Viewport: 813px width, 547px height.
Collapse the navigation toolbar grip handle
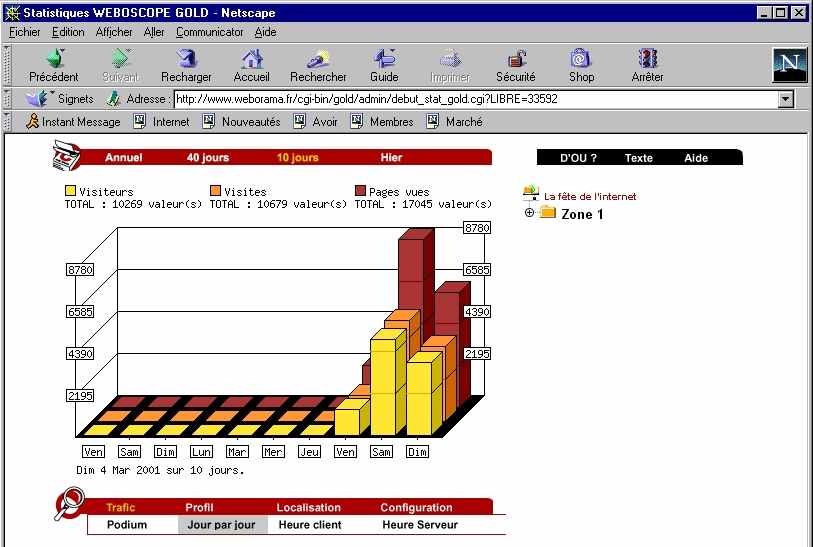point(7,65)
